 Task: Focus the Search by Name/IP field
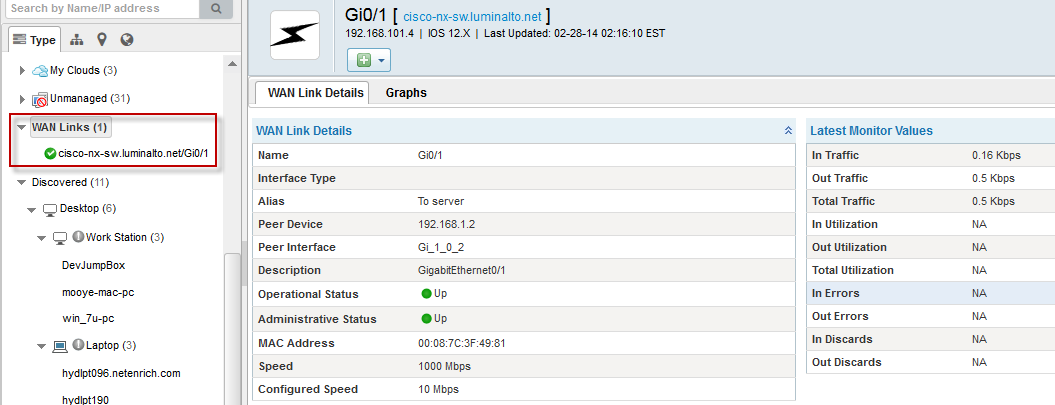click(x=100, y=8)
